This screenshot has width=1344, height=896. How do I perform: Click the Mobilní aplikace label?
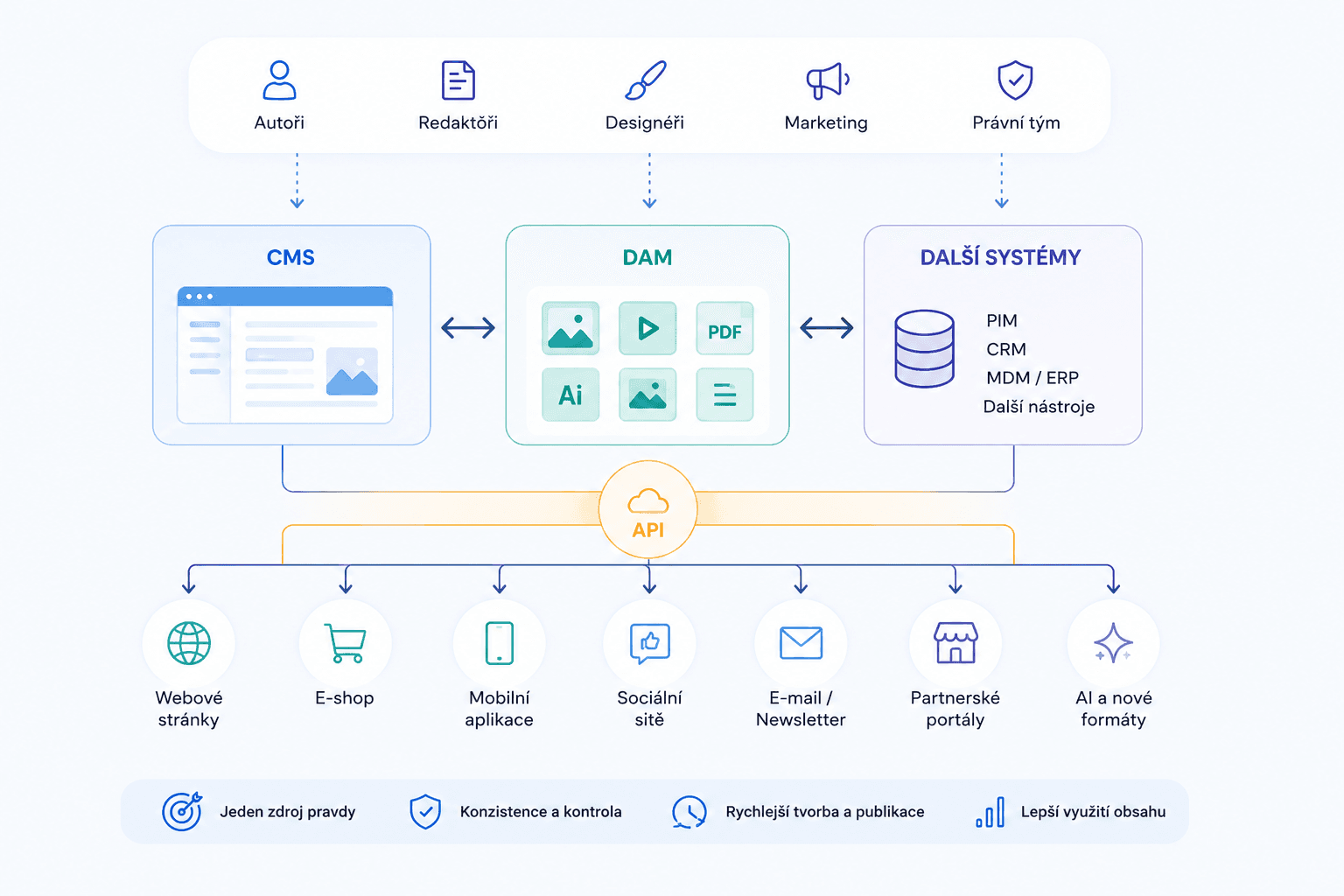(x=499, y=709)
